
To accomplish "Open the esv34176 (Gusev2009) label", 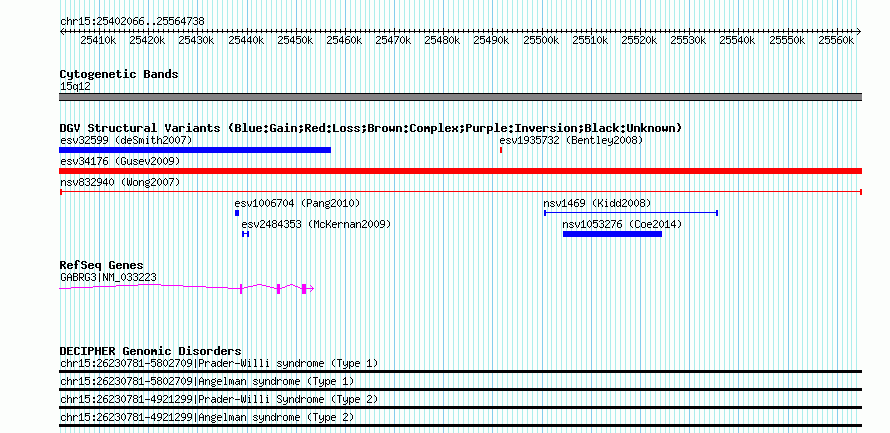I will pyautogui.click(x=120, y=161).
